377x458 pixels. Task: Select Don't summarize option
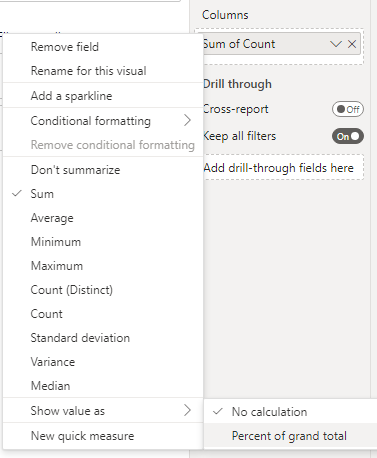click(103, 170)
